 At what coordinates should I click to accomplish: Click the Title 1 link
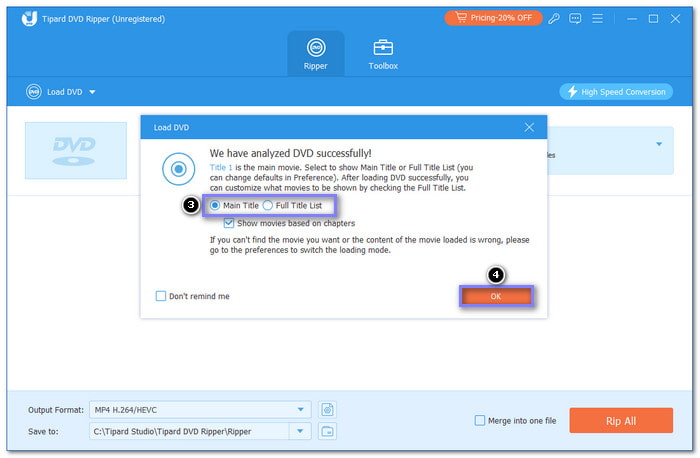[x=221, y=167]
